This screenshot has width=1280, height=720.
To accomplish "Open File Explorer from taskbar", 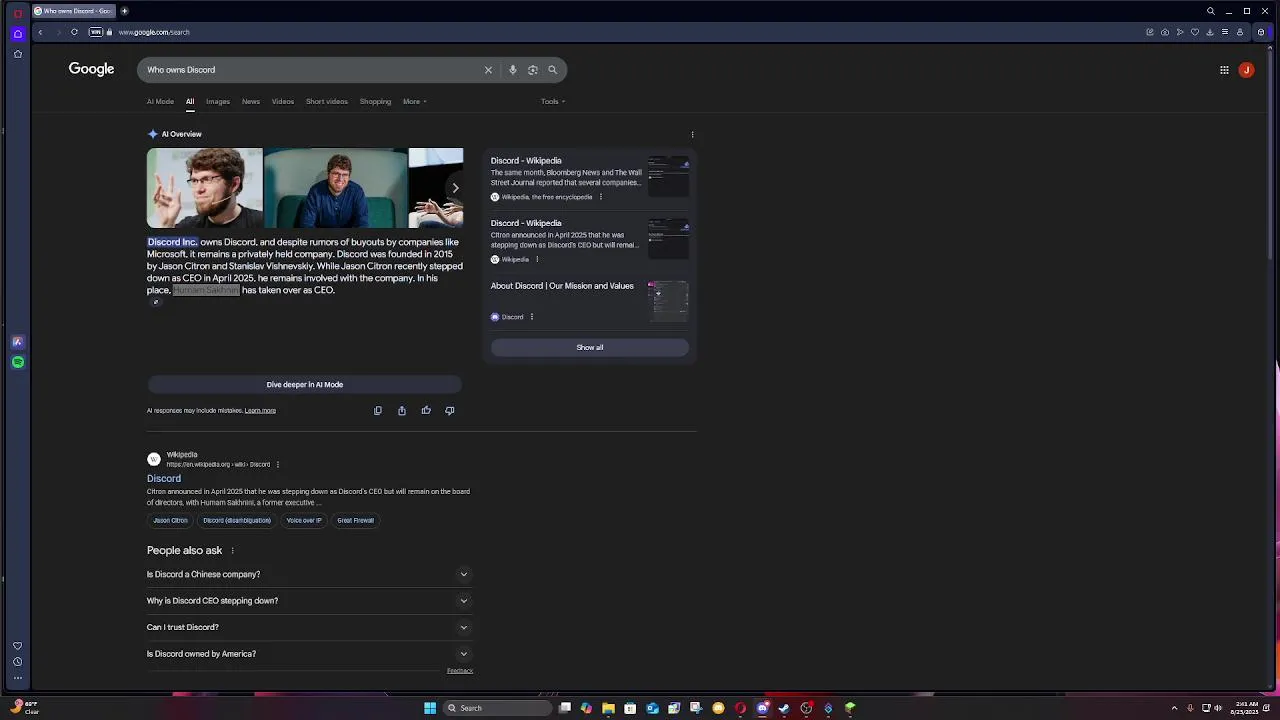I will (608, 708).
